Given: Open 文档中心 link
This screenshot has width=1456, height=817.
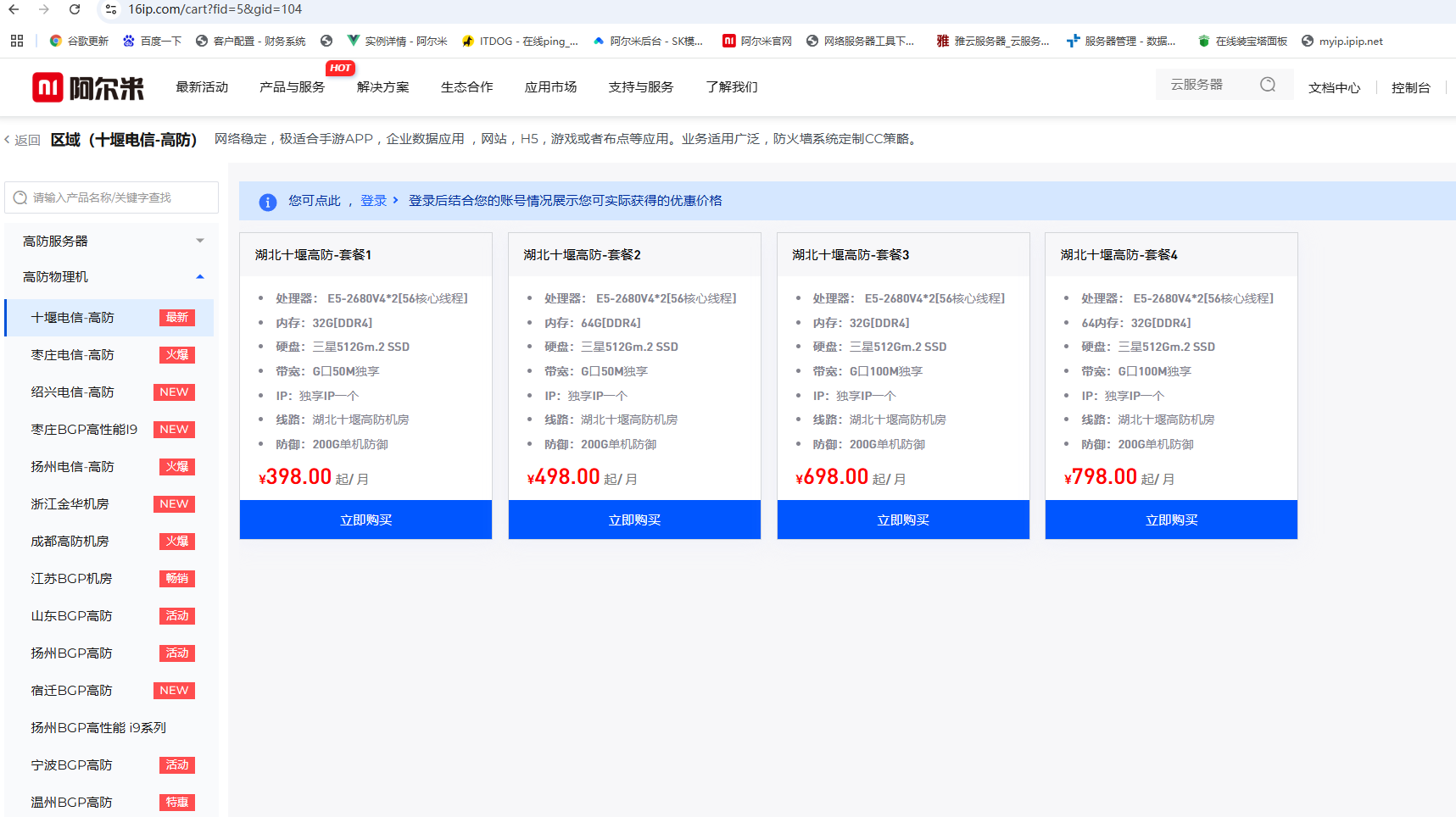Looking at the screenshot, I should 1334,87.
